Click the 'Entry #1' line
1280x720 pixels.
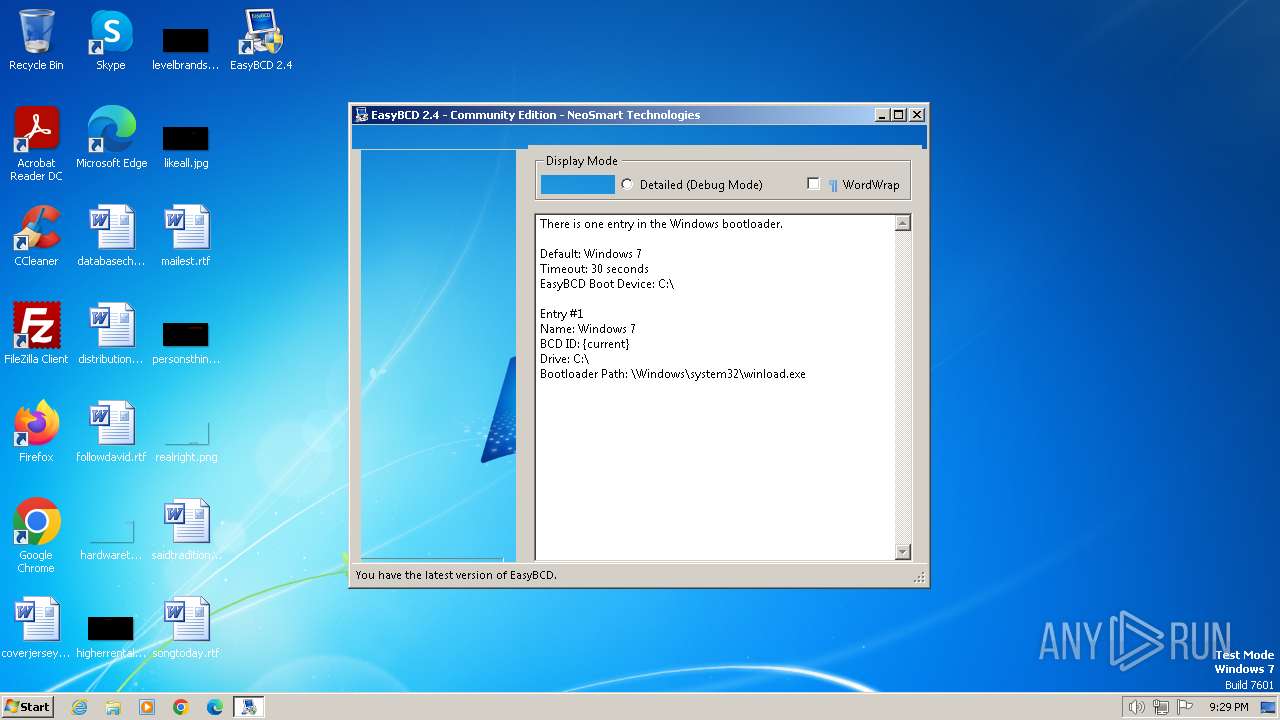point(561,314)
